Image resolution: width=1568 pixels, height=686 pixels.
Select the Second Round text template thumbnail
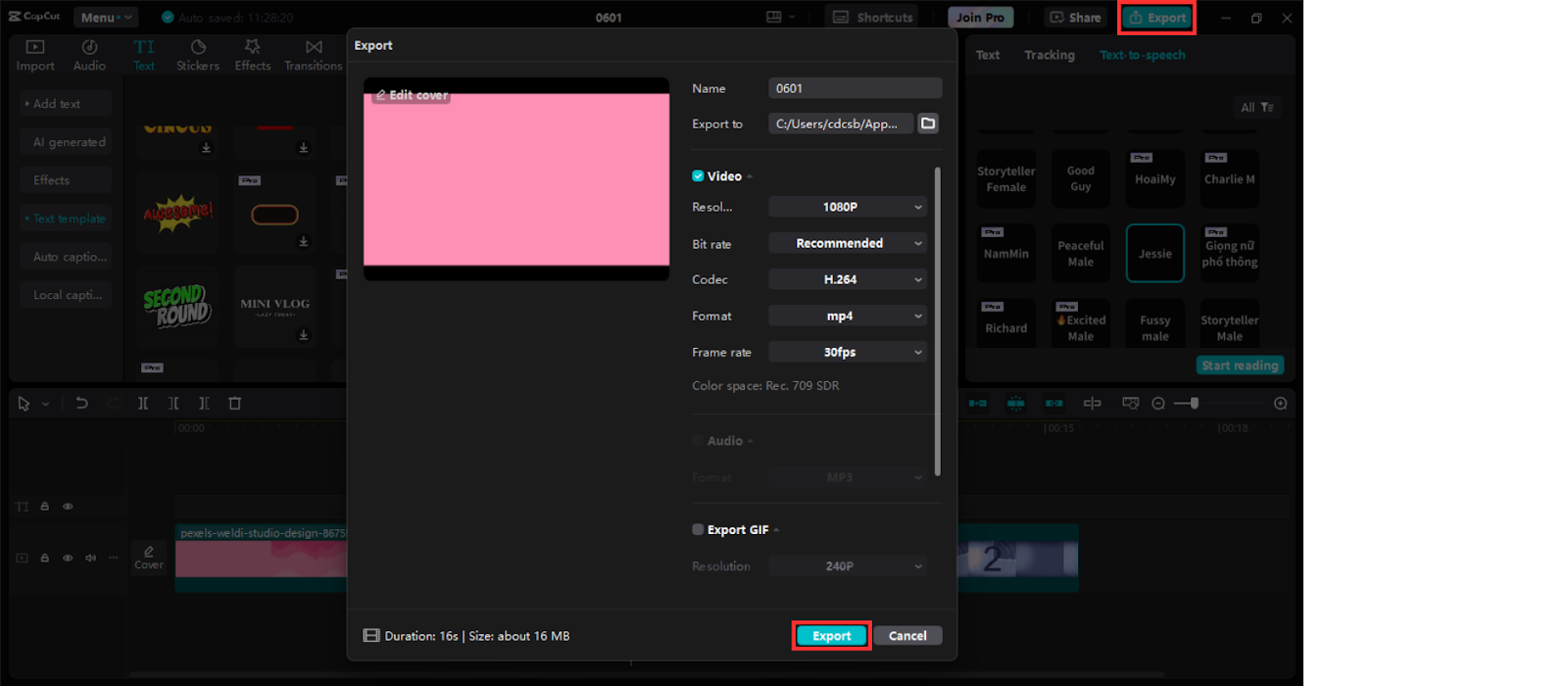pyautogui.click(x=177, y=306)
